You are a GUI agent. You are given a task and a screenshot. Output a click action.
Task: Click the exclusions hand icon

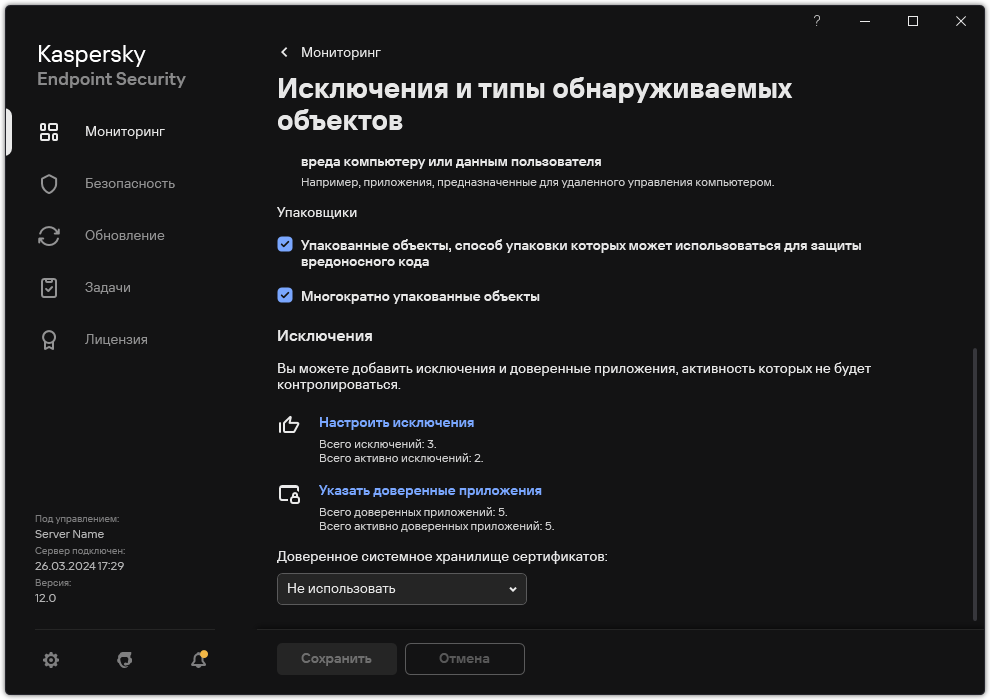pos(289,426)
